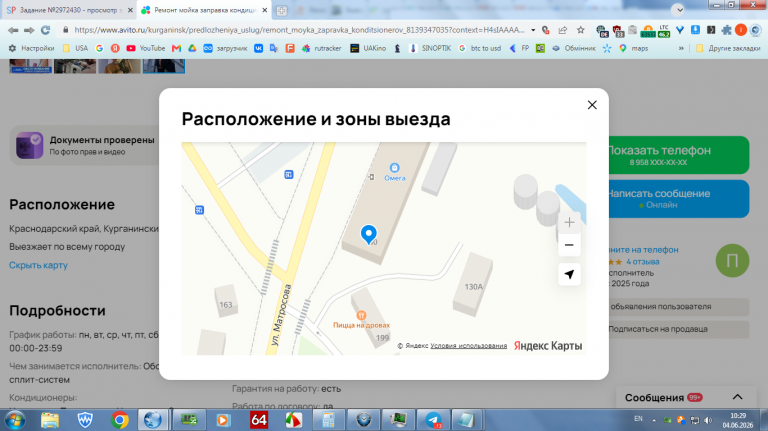This screenshot has width=768, height=431.
Task: Open the загрузчик bookmark
Action: point(225,48)
